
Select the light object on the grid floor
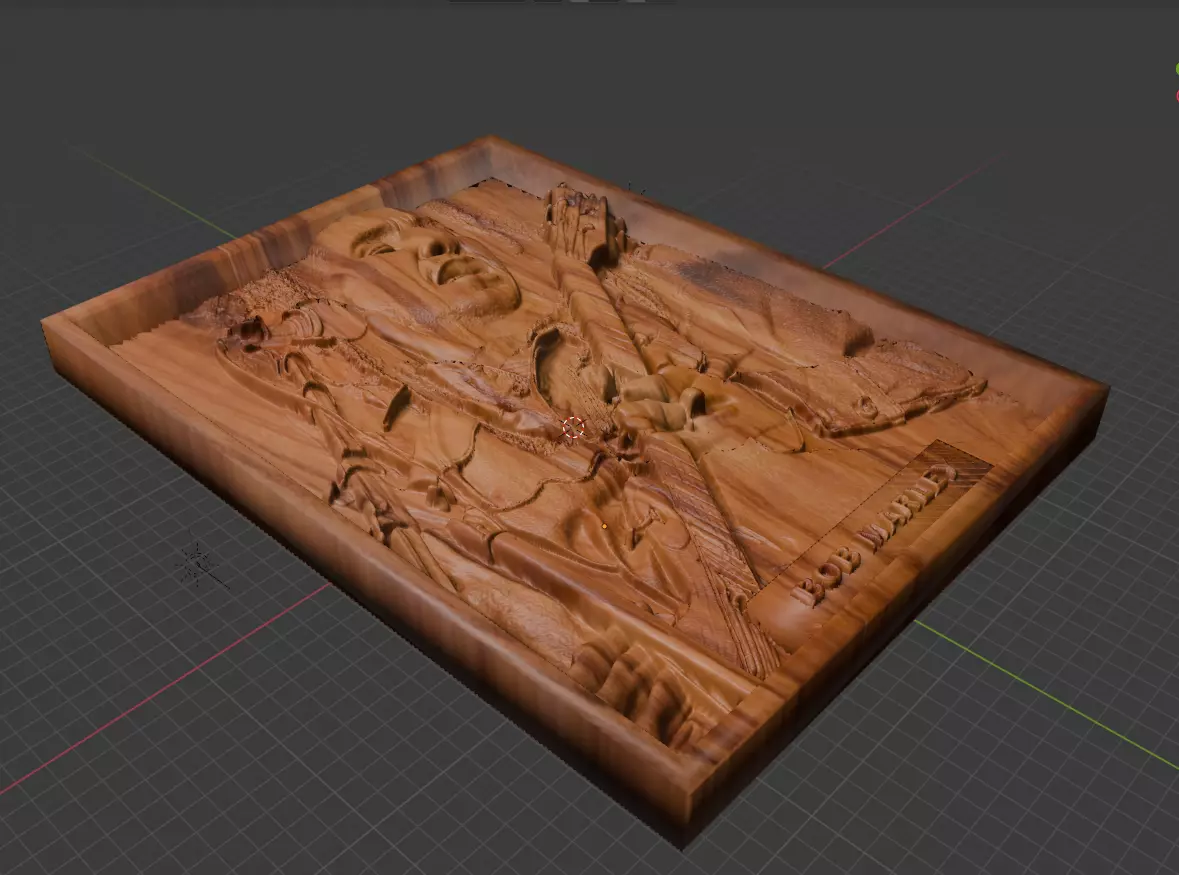pyautogui.click(x=199, y=563)
